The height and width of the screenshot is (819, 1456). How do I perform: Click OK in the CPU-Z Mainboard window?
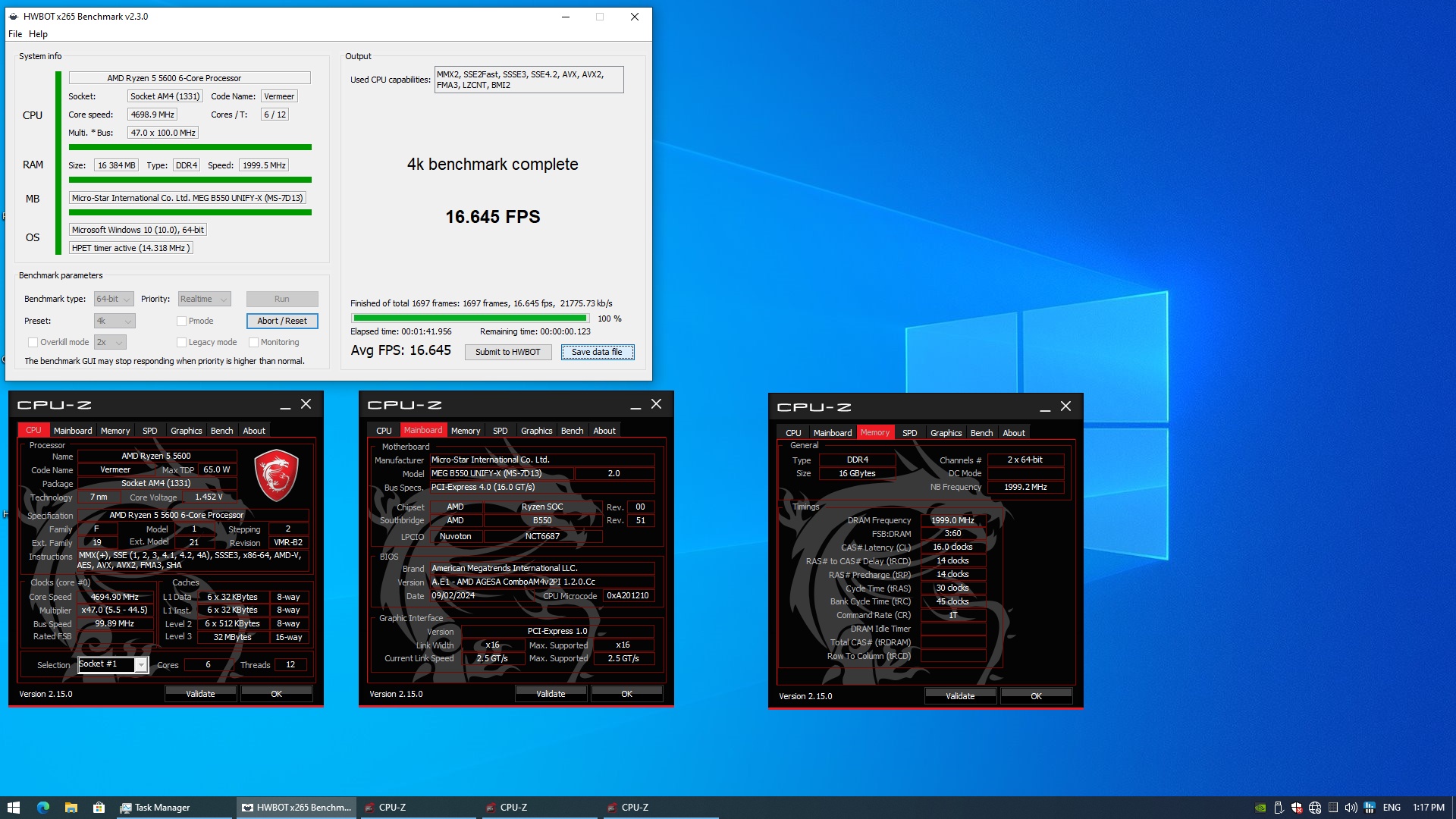point(627,694)
